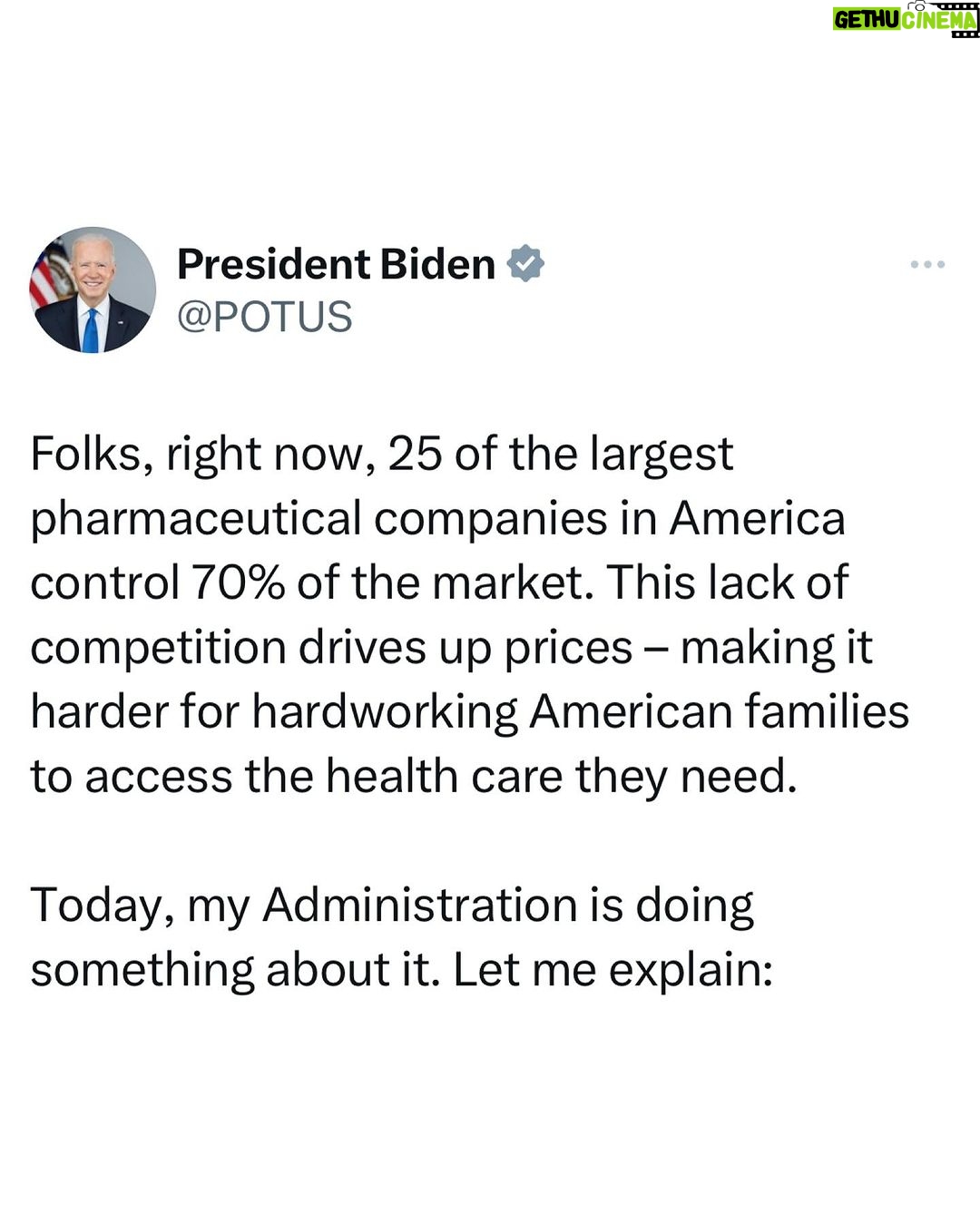Click the blue tie in the avatar
The image size is (980, 1224).
click(x=90, y=329)
